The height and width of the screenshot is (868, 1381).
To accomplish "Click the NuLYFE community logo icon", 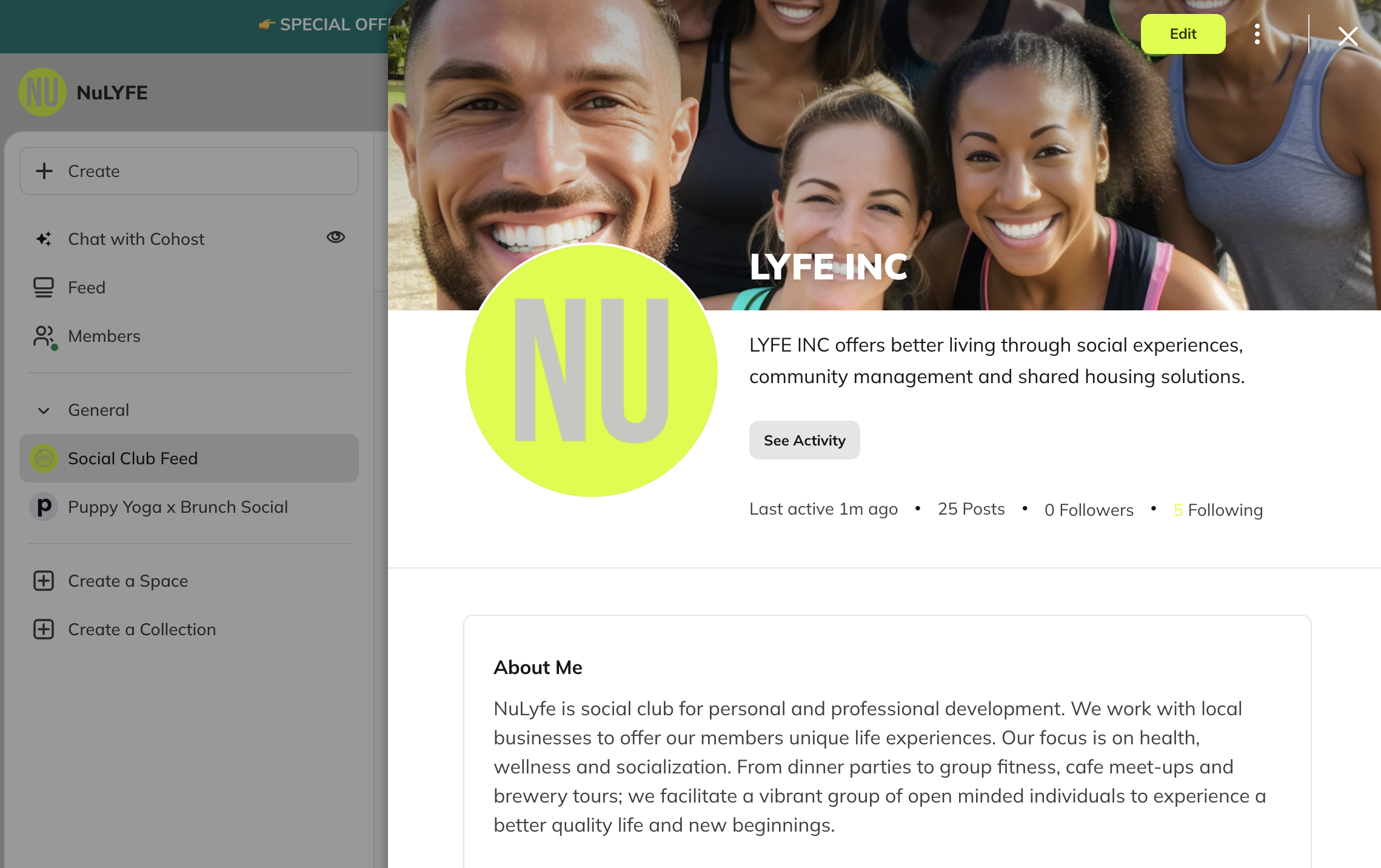I will point(42,92).
